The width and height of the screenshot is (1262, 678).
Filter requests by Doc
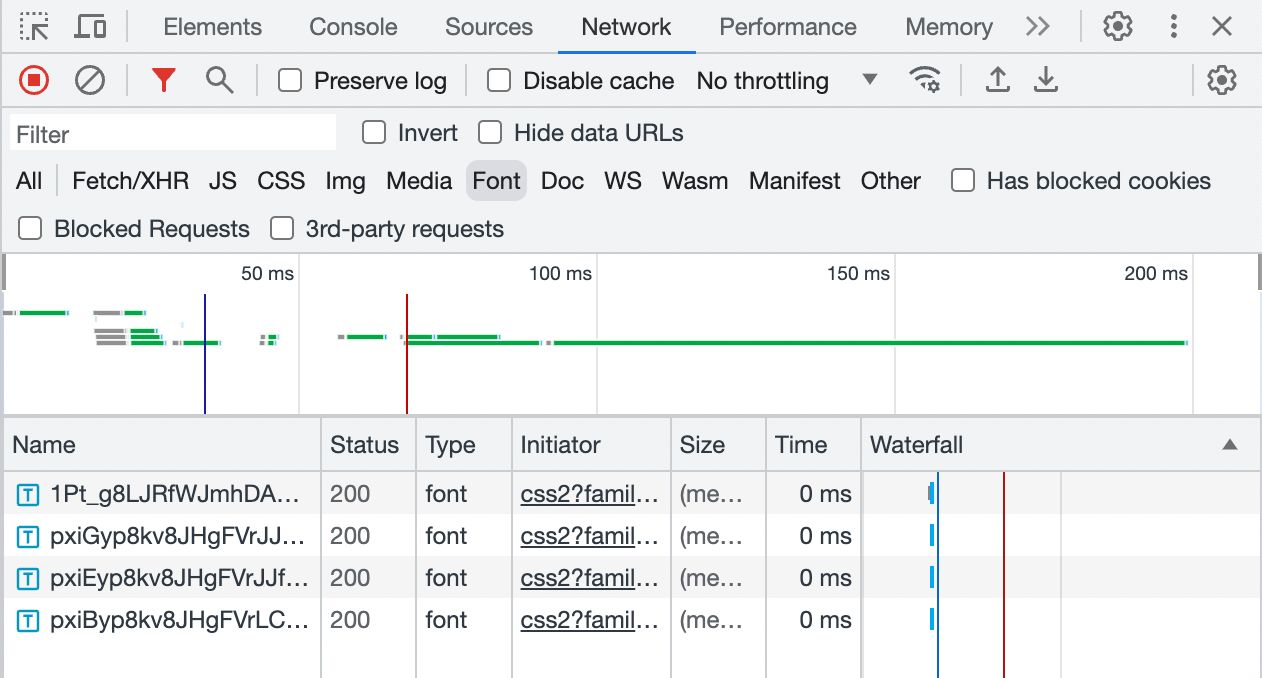click(562, 181)
